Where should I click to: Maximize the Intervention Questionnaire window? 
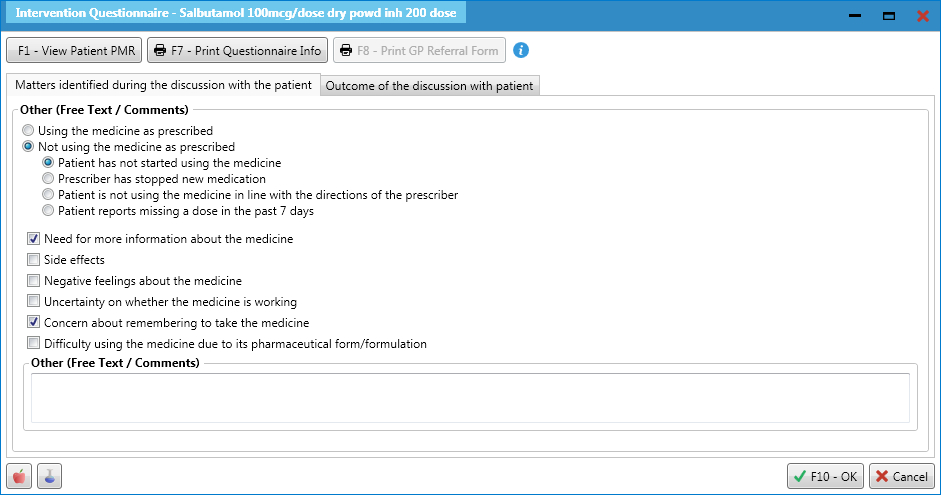(889, 16)
